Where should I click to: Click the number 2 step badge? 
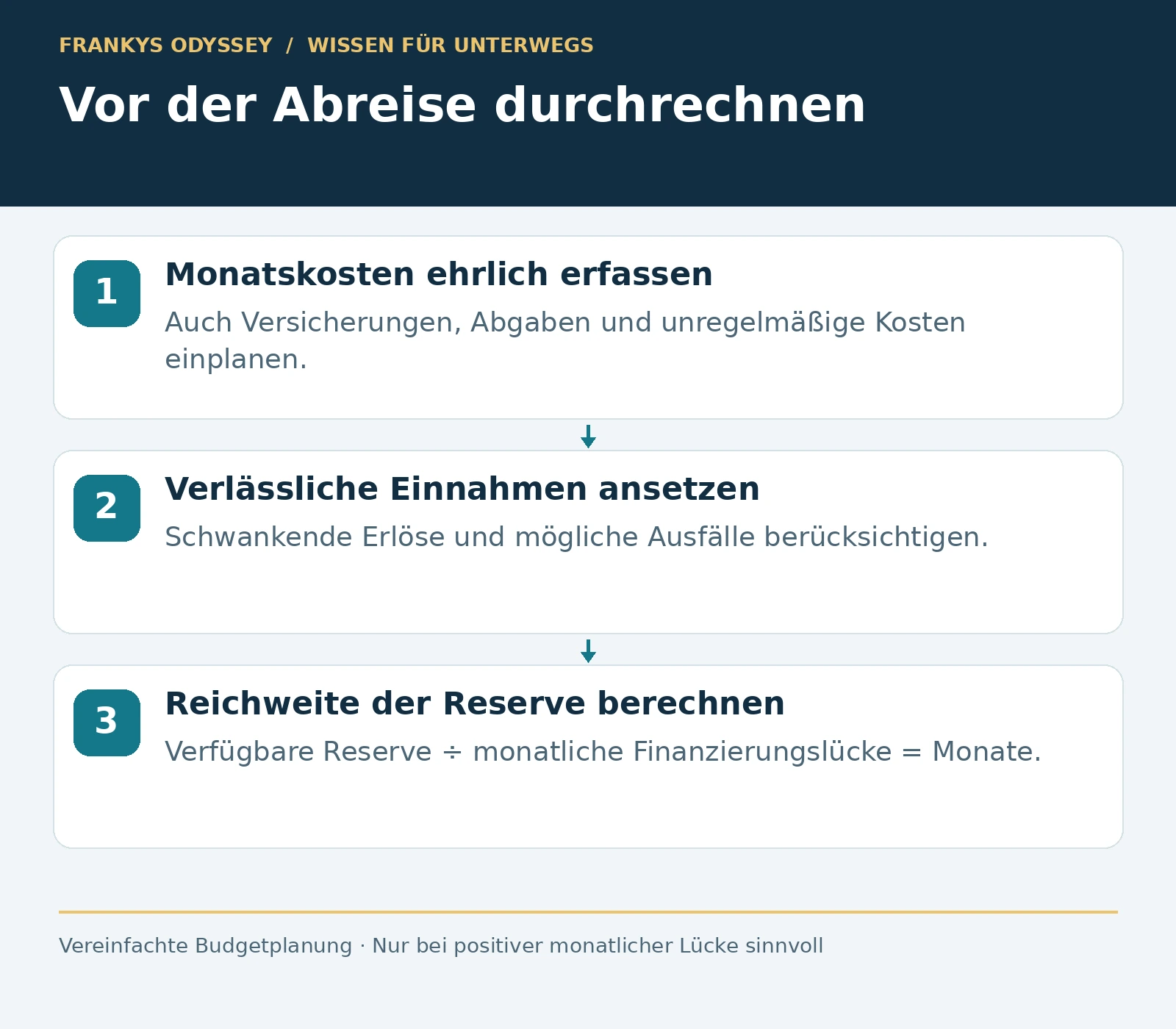107,508
